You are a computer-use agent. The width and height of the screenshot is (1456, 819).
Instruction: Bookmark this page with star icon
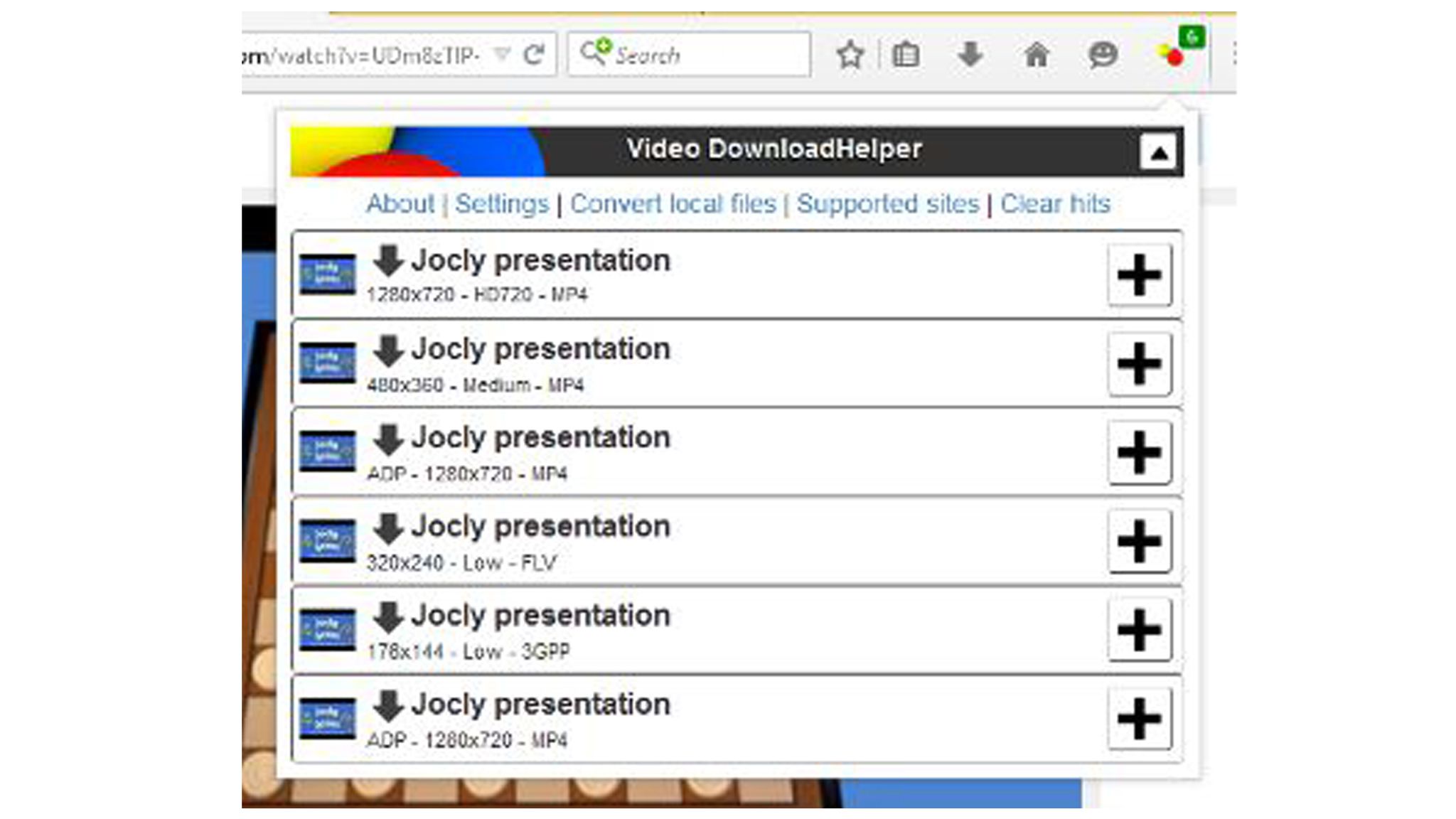pyautogui.click(x=850, y=55)
